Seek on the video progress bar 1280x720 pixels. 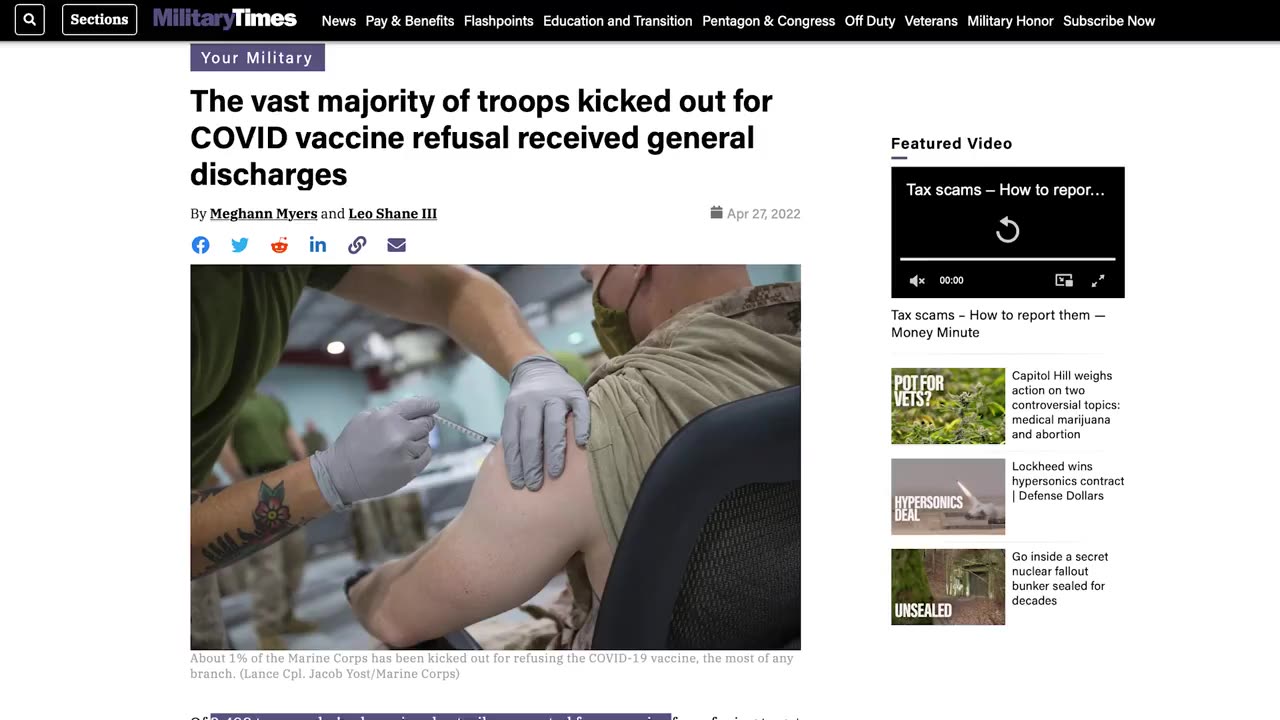tap(1007, 259)
